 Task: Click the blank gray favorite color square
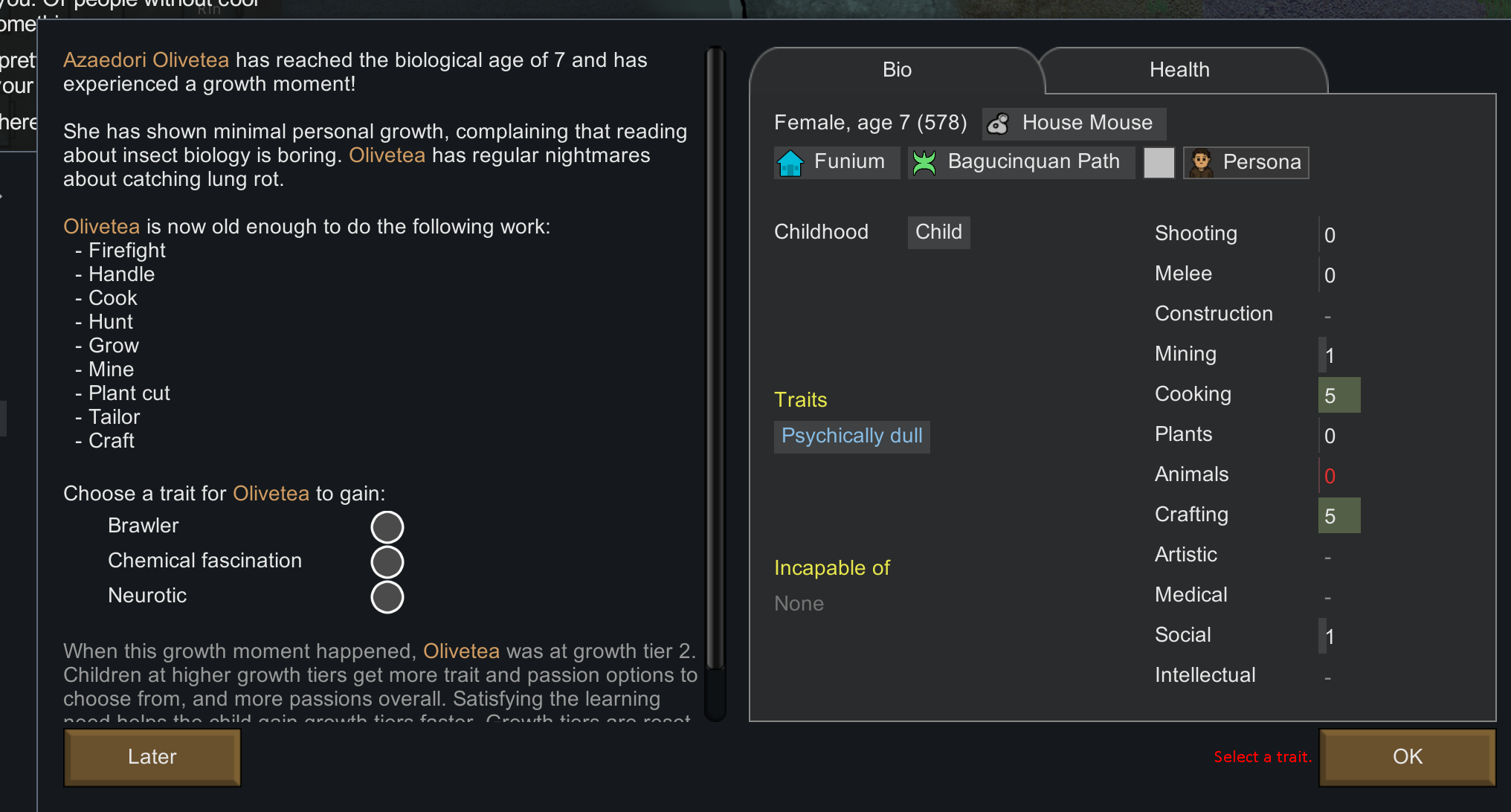coord(1159,162)
